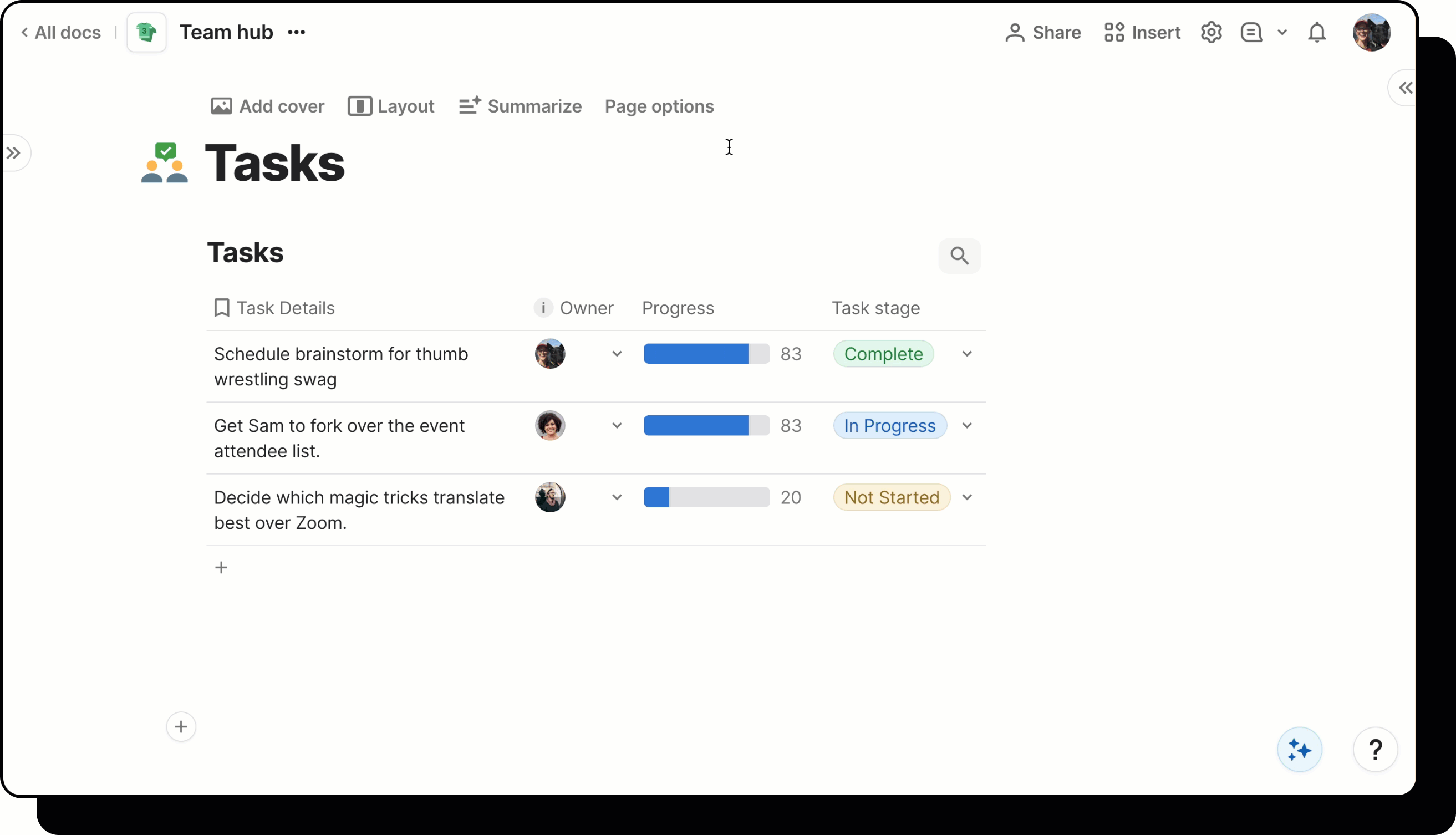Open document settings via the gear icon
The height and width of the screenshot is (835, 1456).
1211,33
